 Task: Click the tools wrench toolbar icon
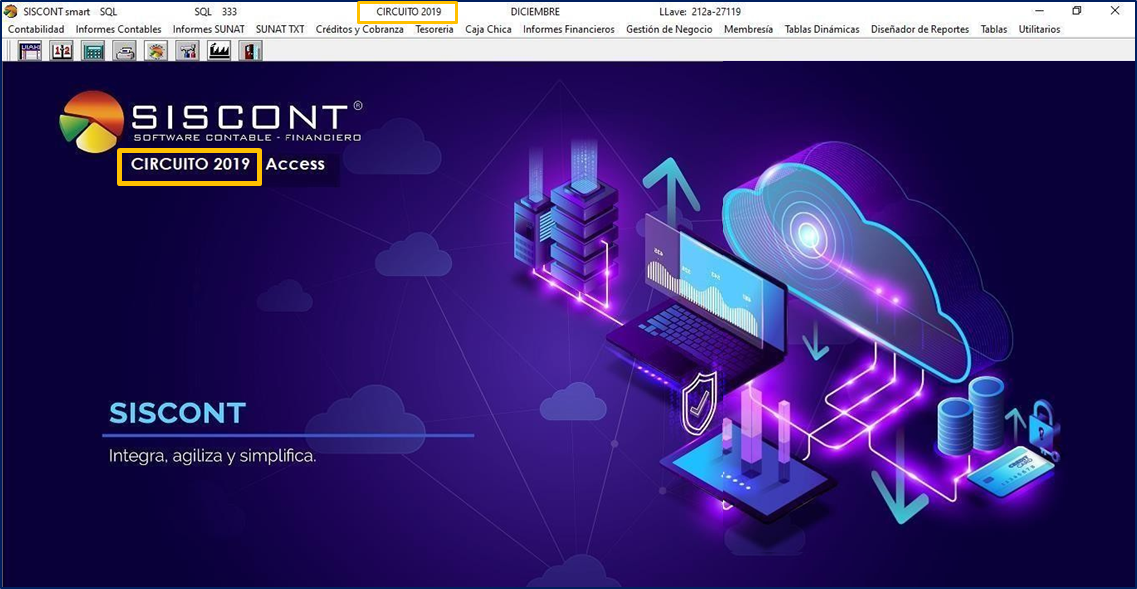[x=187, y=51]
